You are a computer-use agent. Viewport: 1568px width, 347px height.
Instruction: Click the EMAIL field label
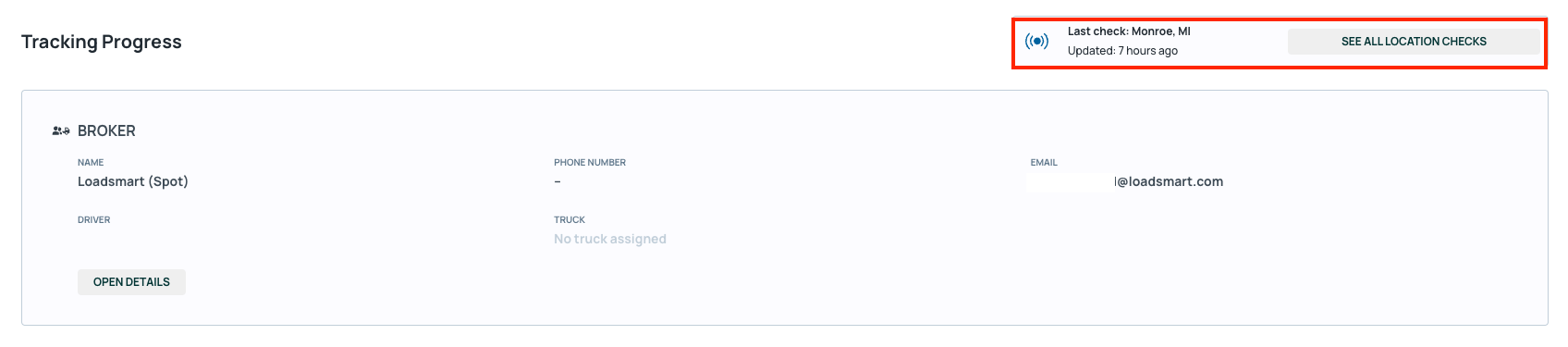click(1044, 163)
